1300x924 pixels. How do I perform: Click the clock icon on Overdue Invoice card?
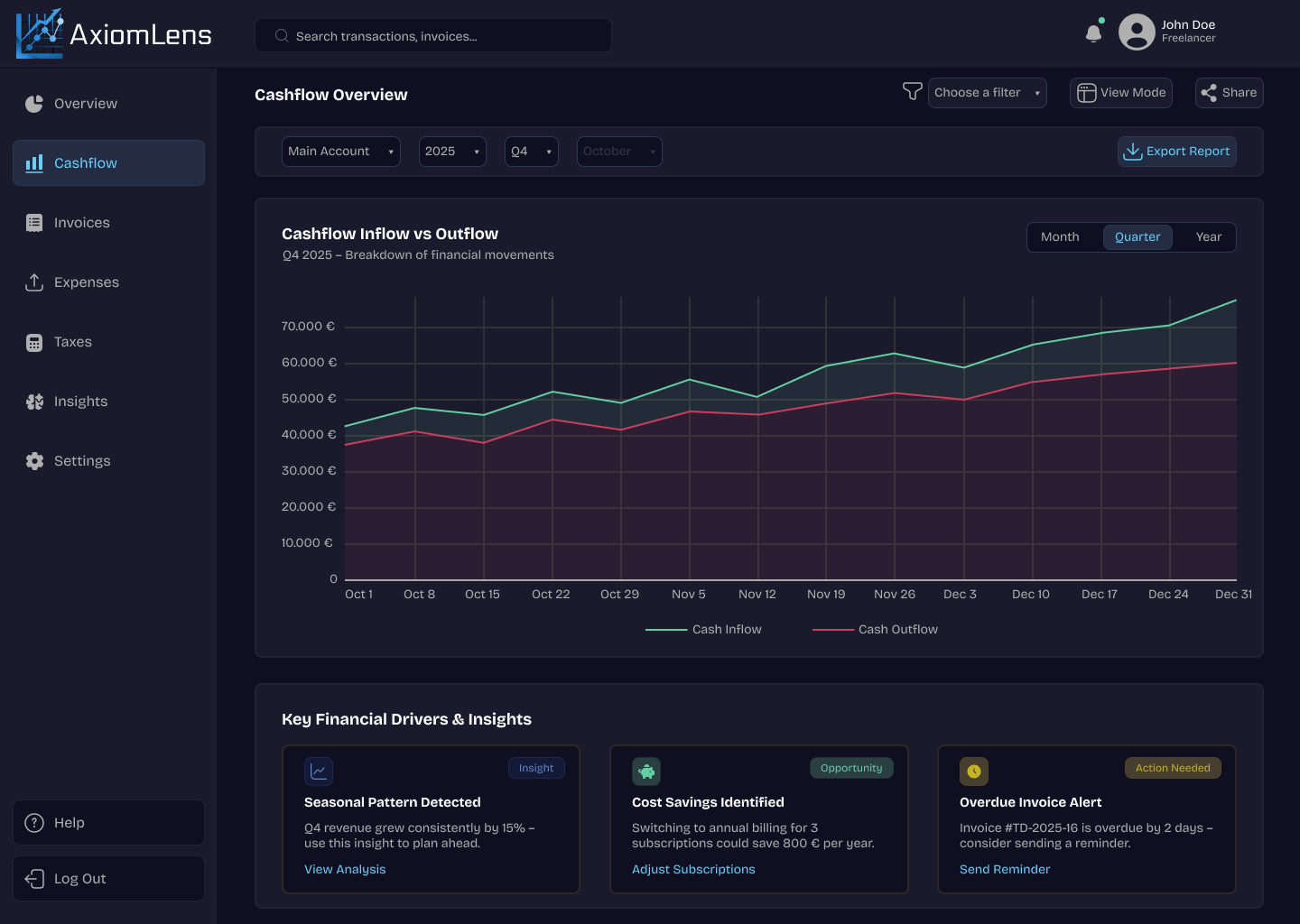[974, 772]
